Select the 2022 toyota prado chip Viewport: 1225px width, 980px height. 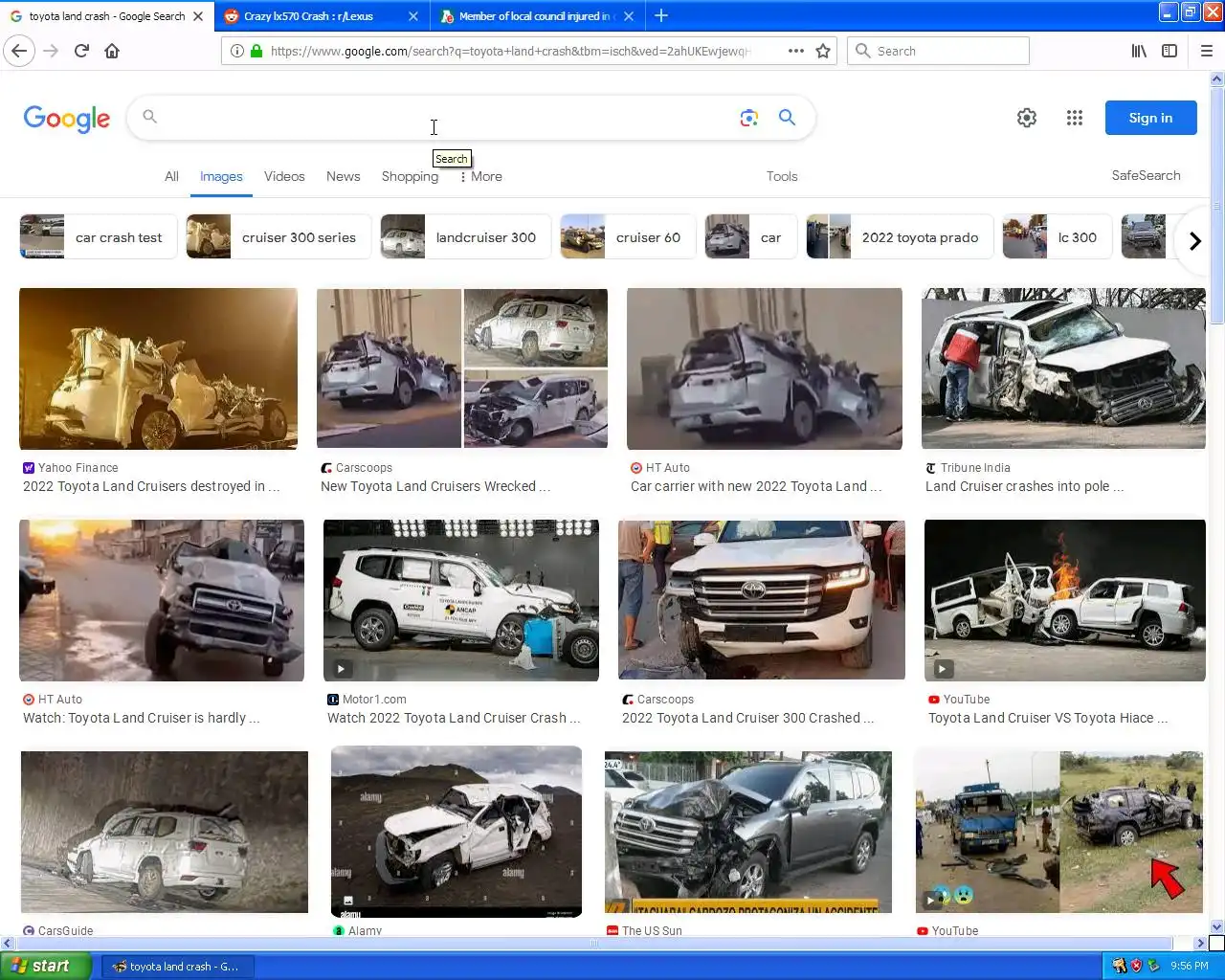[900, 237]
